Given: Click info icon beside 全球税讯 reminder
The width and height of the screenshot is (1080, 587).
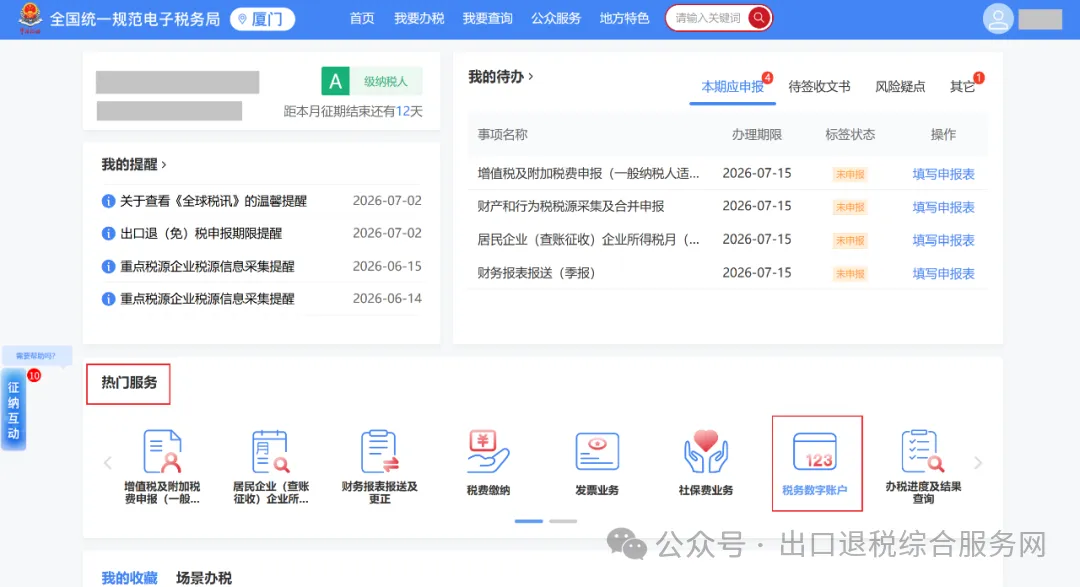Looking at the screenshot, I should click(x=108, y=201).
